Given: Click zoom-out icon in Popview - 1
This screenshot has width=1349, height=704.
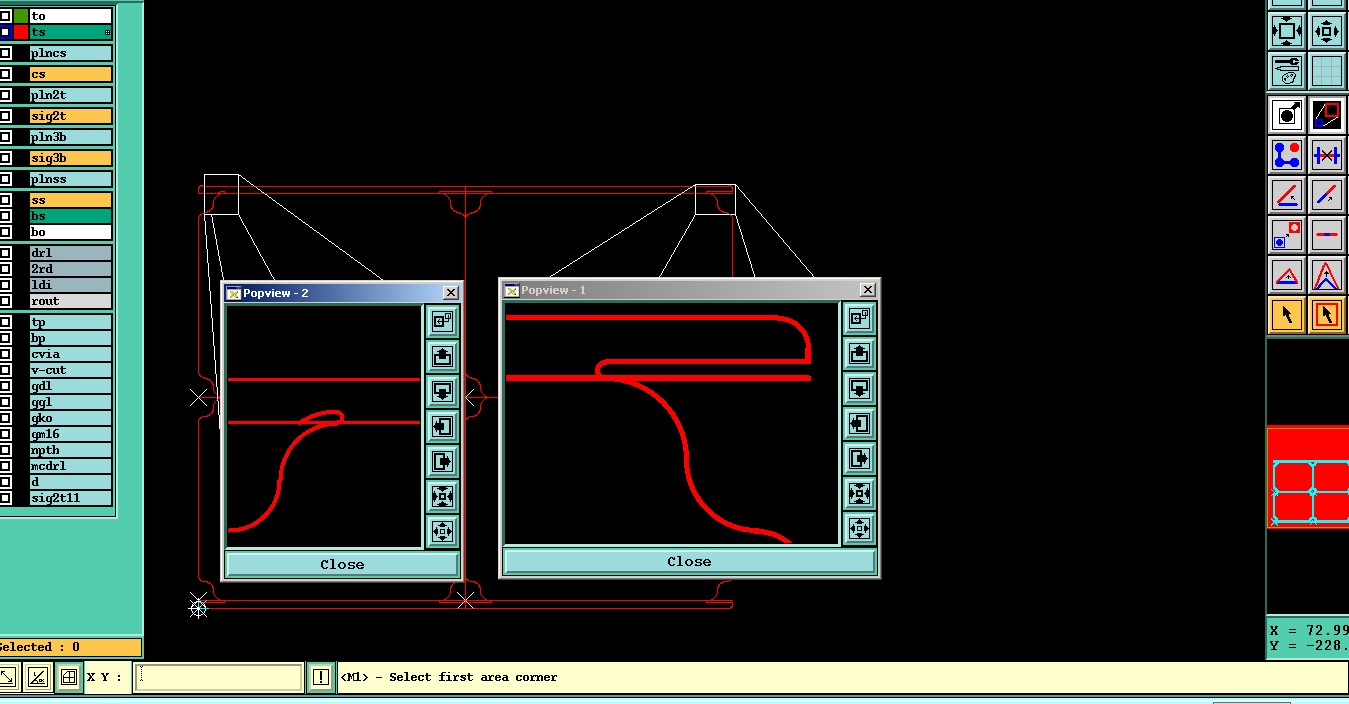Looking at the screenshot, I should coord(859,528).
